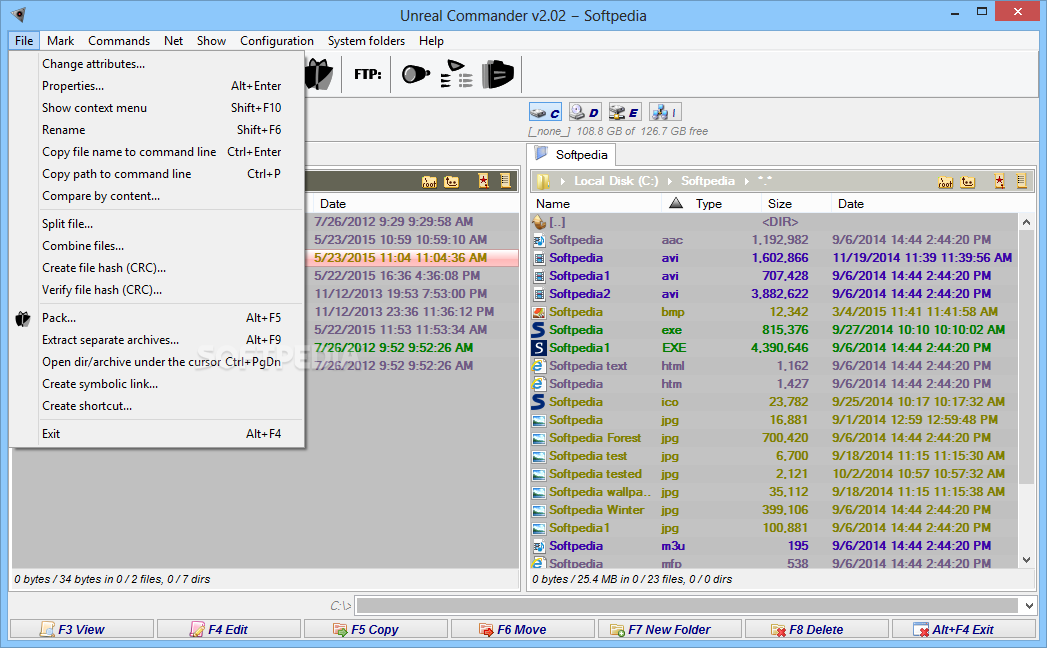Open the System folders menu
This screenshot has height=648, width=1047.
pos(366,41)
